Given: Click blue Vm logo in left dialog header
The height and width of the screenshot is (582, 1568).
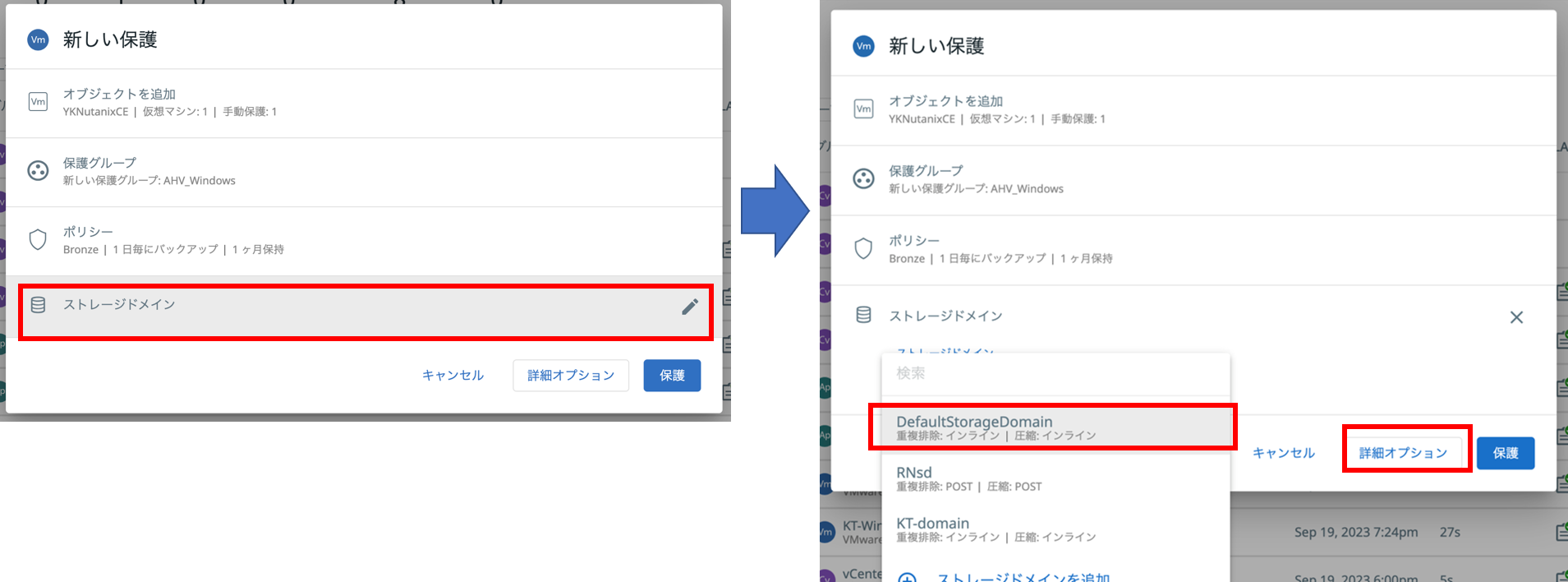Looking at the screenshot, I should tap(38, 39).
